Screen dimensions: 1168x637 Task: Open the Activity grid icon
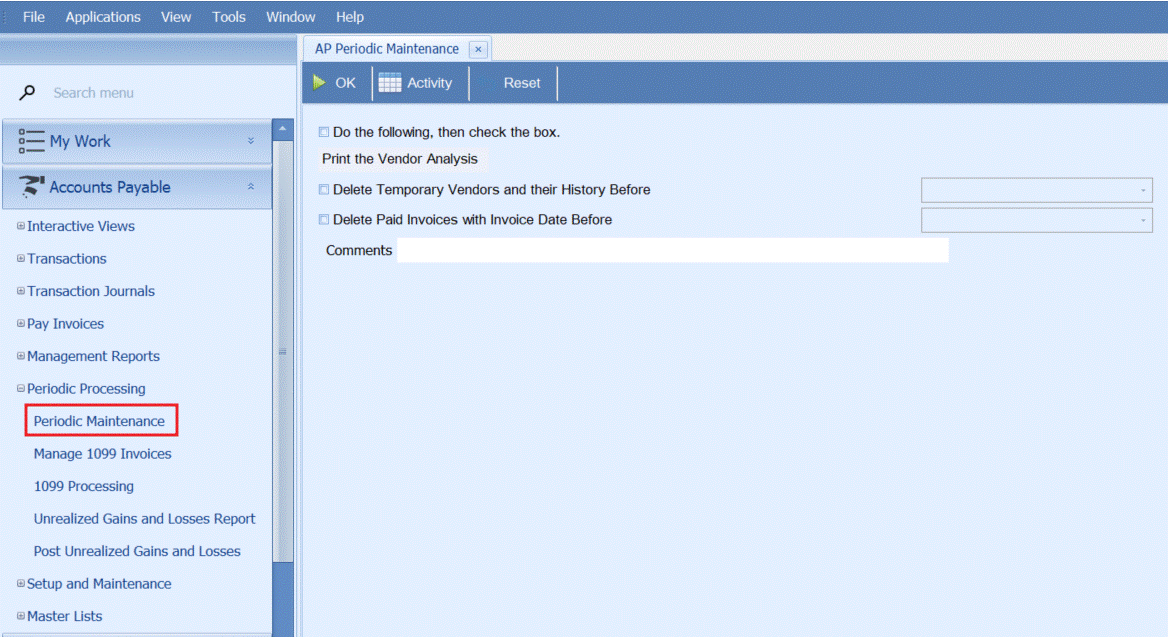(x=390, y=83)
